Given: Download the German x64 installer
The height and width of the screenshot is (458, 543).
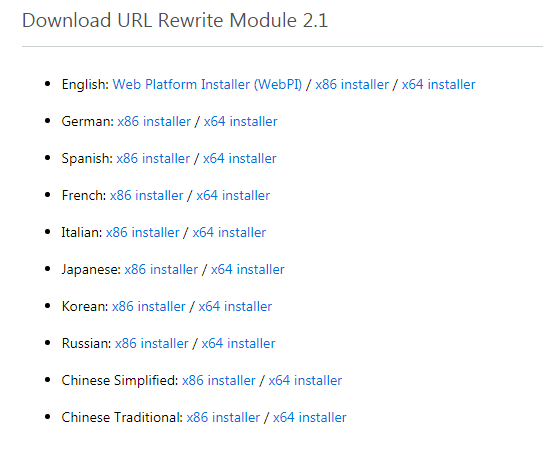Looking at the screenshot, I should pos(241,122).
